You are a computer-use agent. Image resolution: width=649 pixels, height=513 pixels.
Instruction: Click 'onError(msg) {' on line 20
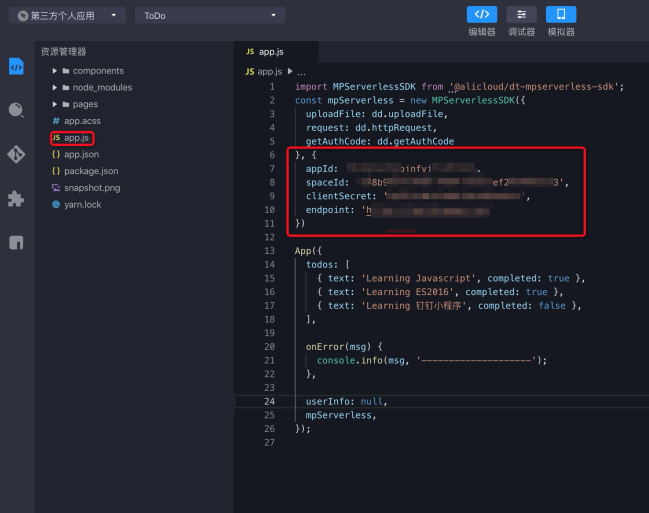(344, 347)
